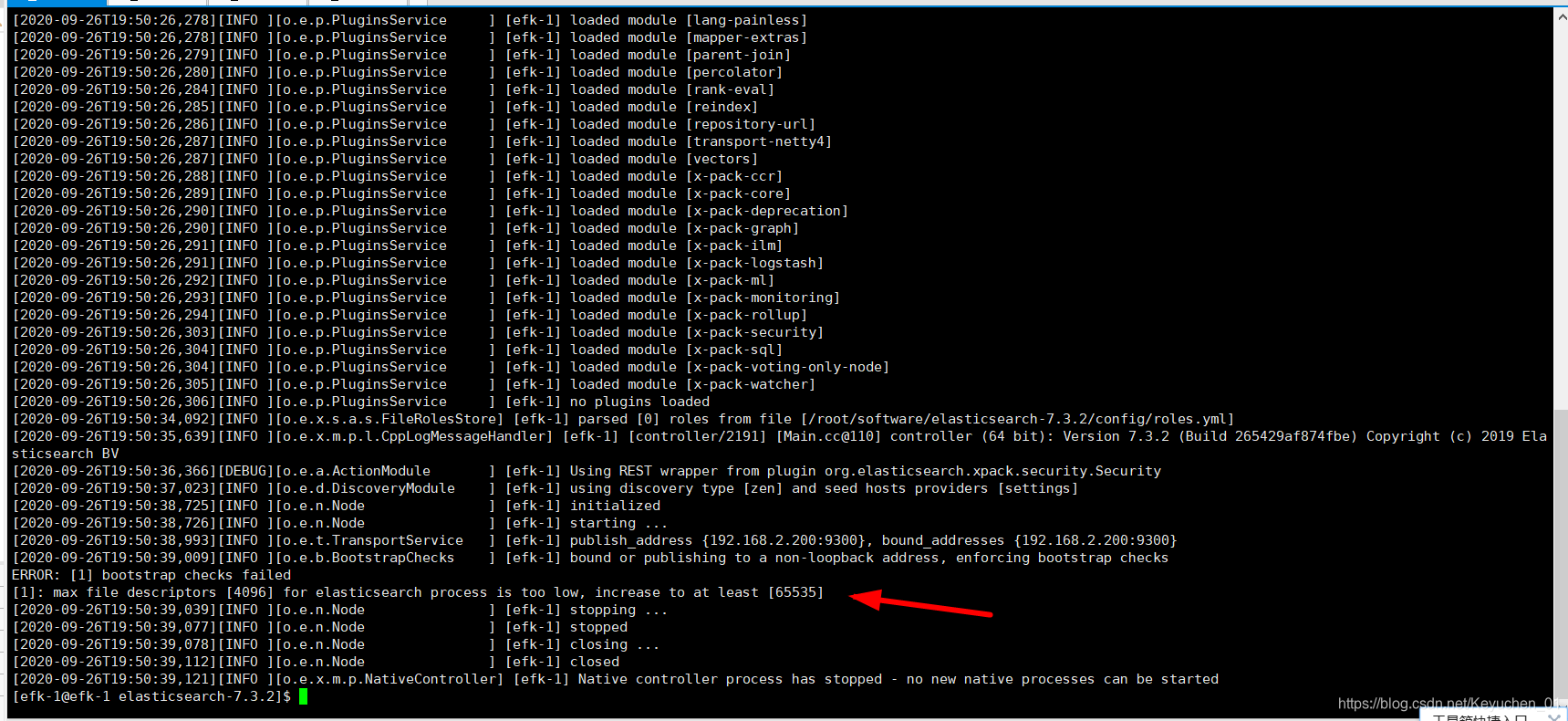1568x721 pixels.
Task: Select the [x-pack-monitoring] module line
Action: tap(426, 298)
